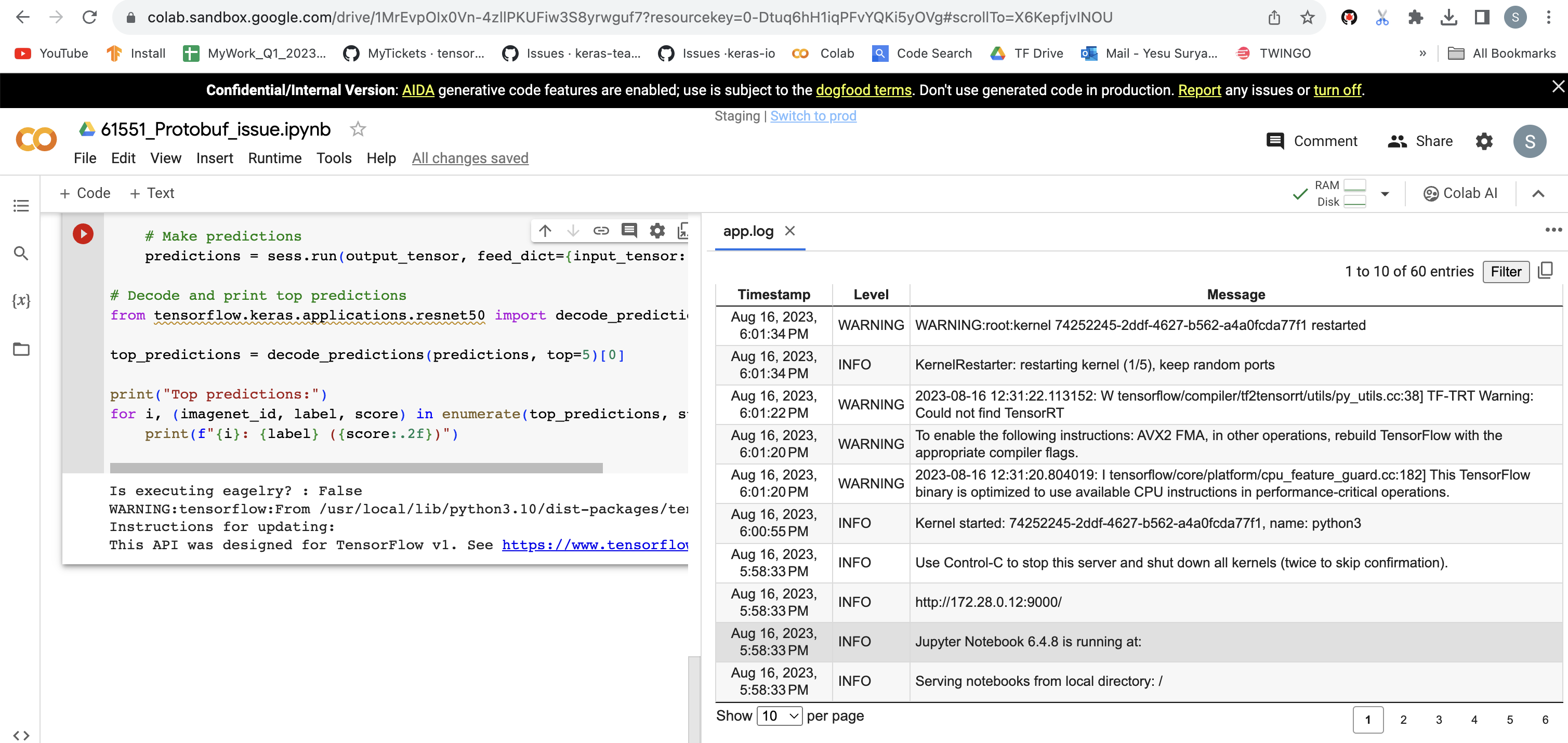Open the Files panel in the sidebar
This screenshot has width=1568, height=743.
[x=21, y=349]
